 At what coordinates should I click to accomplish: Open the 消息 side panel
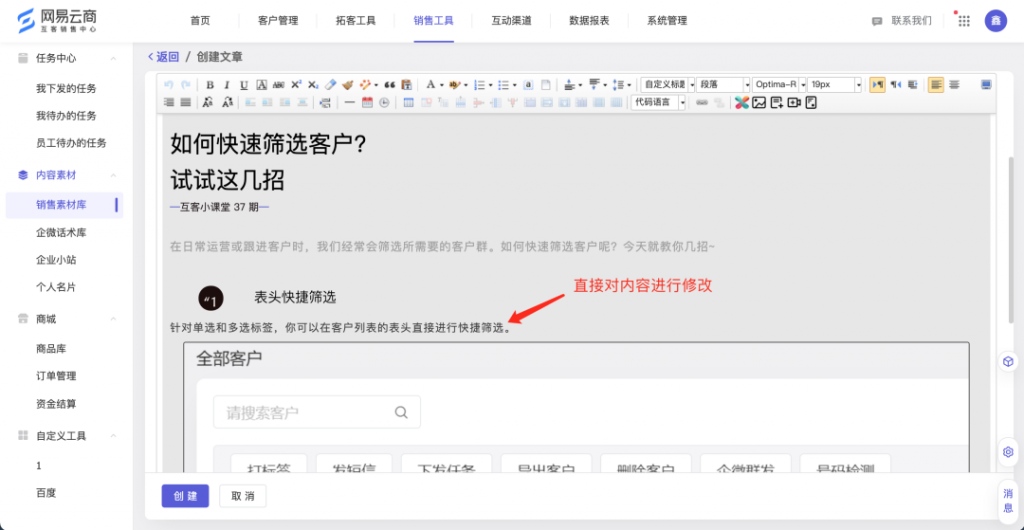[1008, 500]
